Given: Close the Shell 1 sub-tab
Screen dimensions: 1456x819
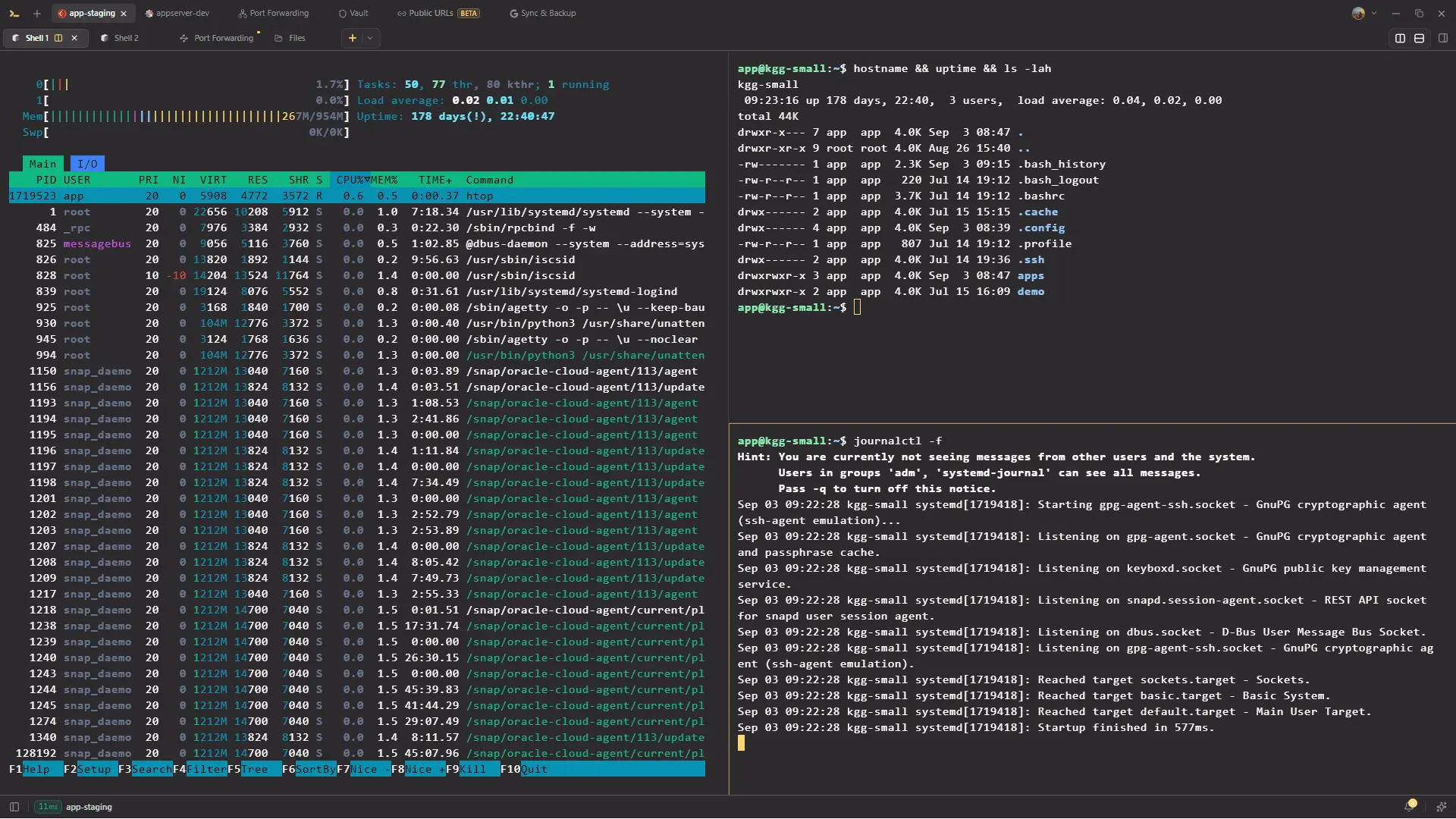Looking at the screenshot, I should (74, 38).
